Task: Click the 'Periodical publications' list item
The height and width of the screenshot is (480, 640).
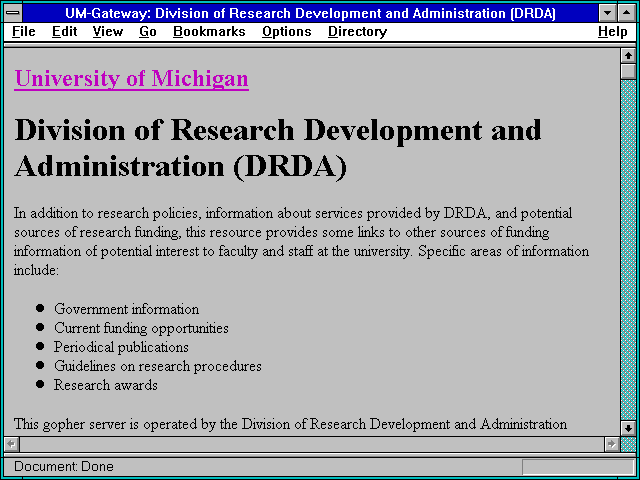Action: pyautogui.click(x=121, y=347)
